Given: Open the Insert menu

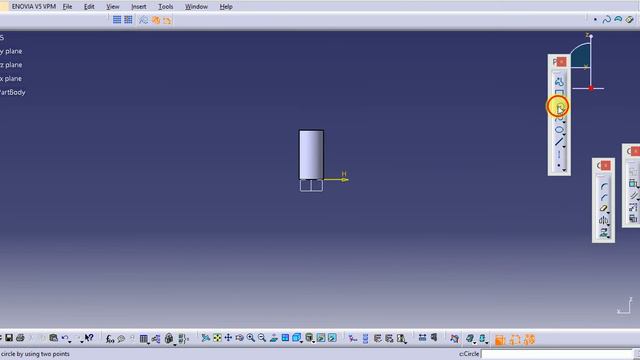Looking at the screenshot, I should pos(139,7).
